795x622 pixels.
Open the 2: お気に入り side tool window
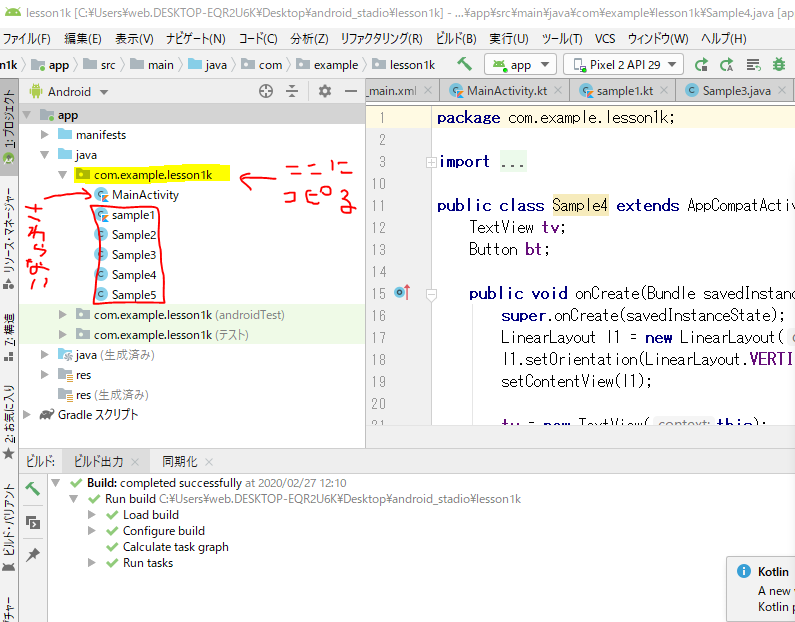click(x=9, y=422)
